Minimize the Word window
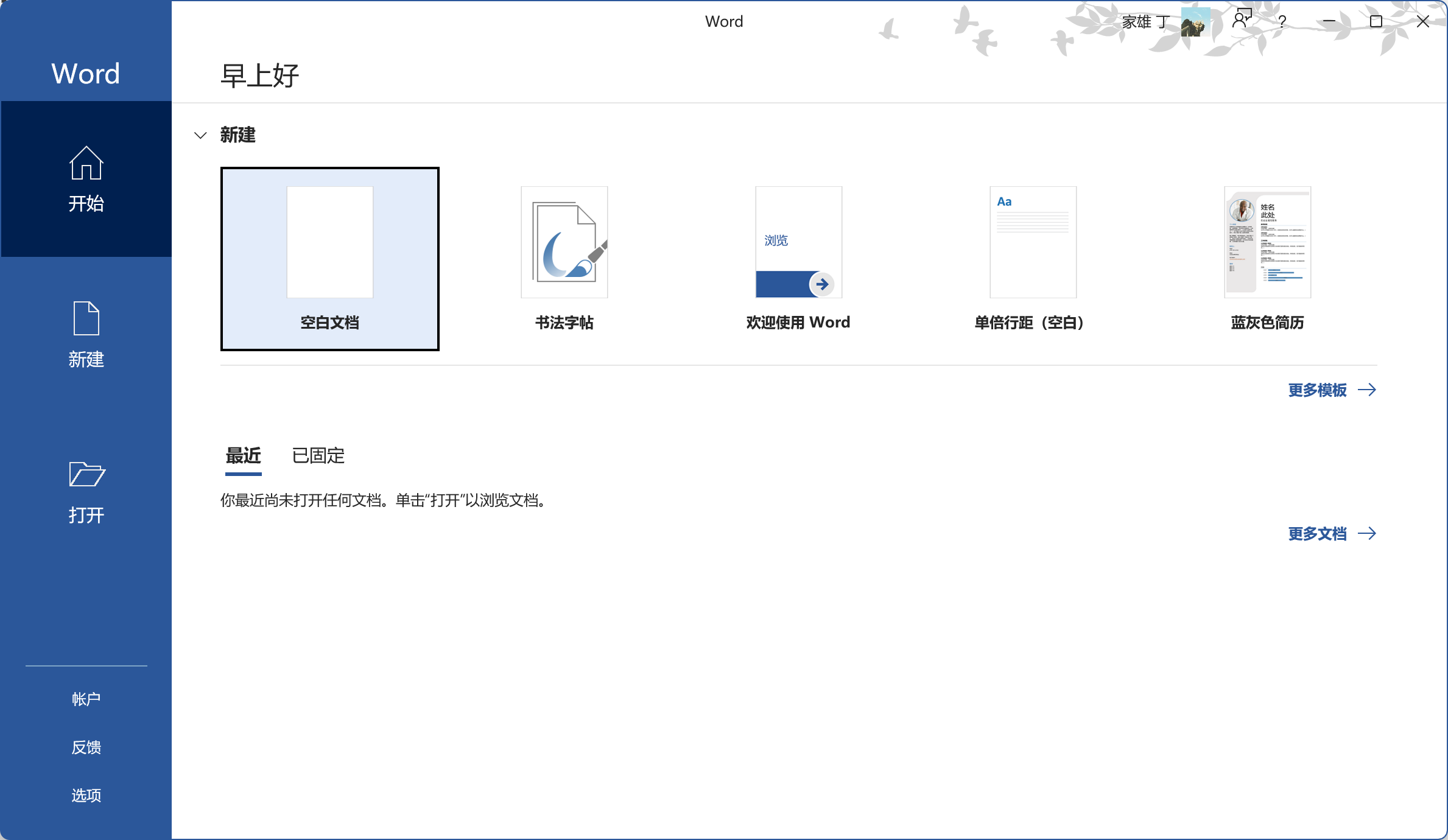Viewport: 1448px width, 840px height. [1329, 21]
